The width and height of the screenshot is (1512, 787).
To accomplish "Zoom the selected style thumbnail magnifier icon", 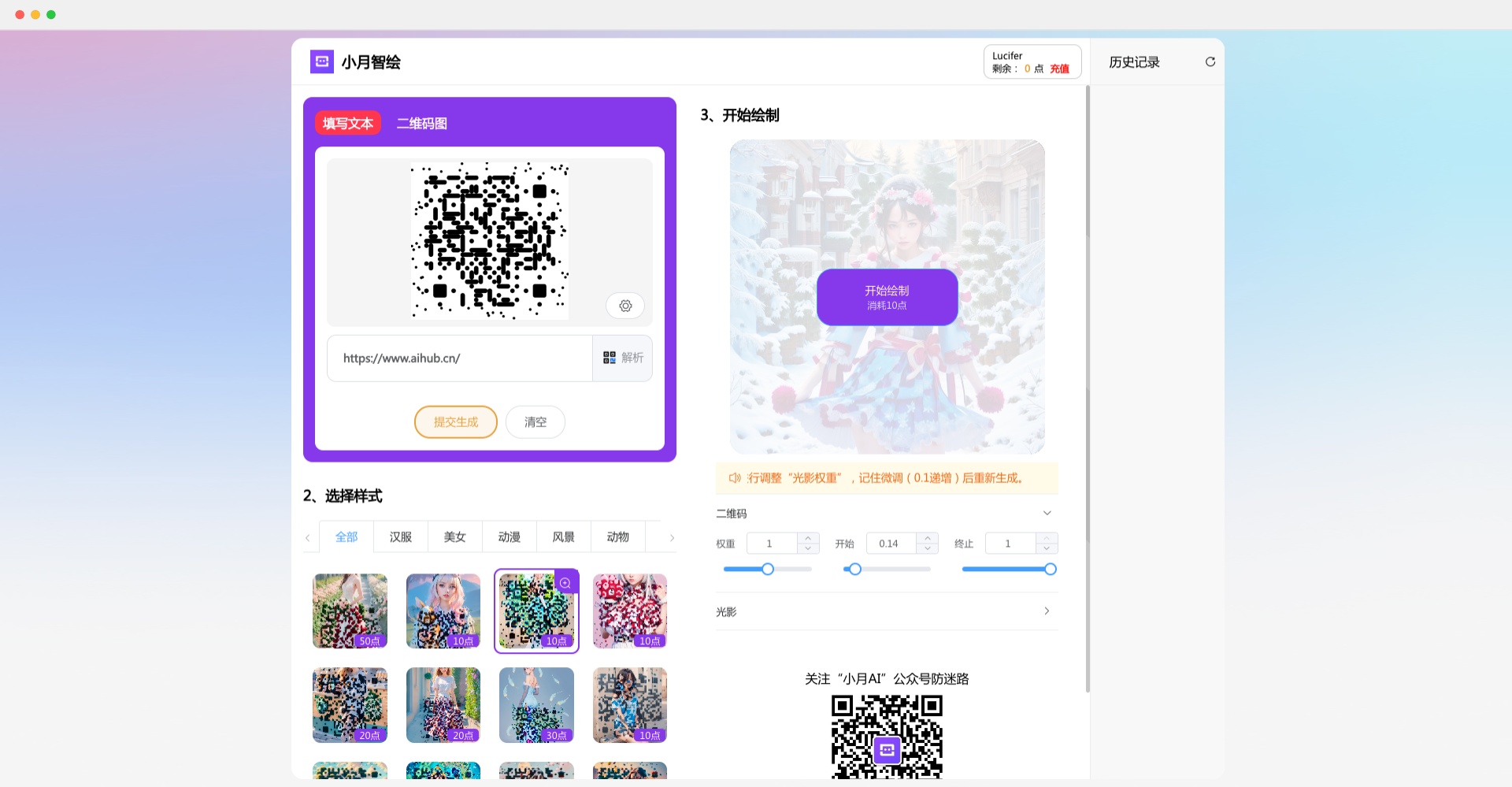I will pyautogui.click(x=565, y=583).
